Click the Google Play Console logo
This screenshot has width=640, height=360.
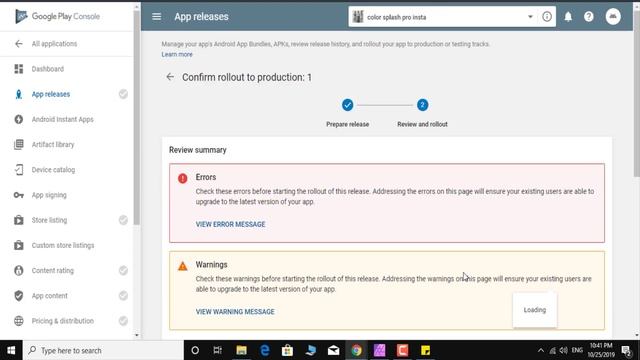(58, 16)
